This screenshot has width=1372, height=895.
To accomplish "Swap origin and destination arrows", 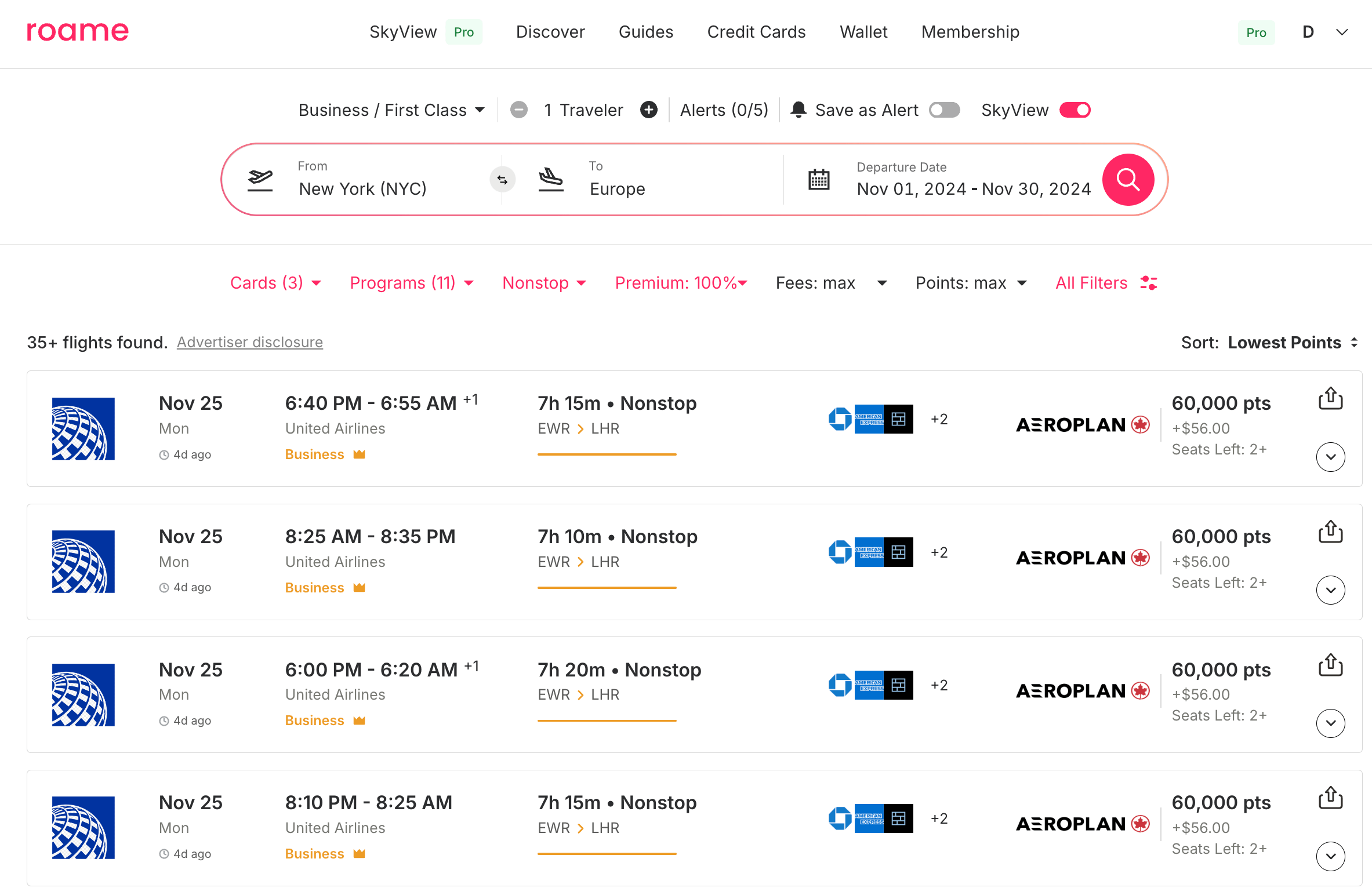I will 502,180.
